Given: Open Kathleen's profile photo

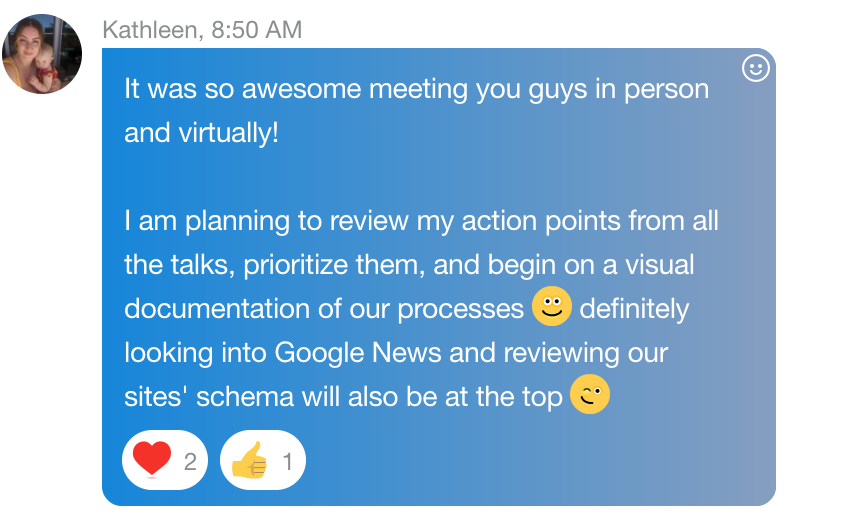Looking at the screenshot, I should [42, 54].
